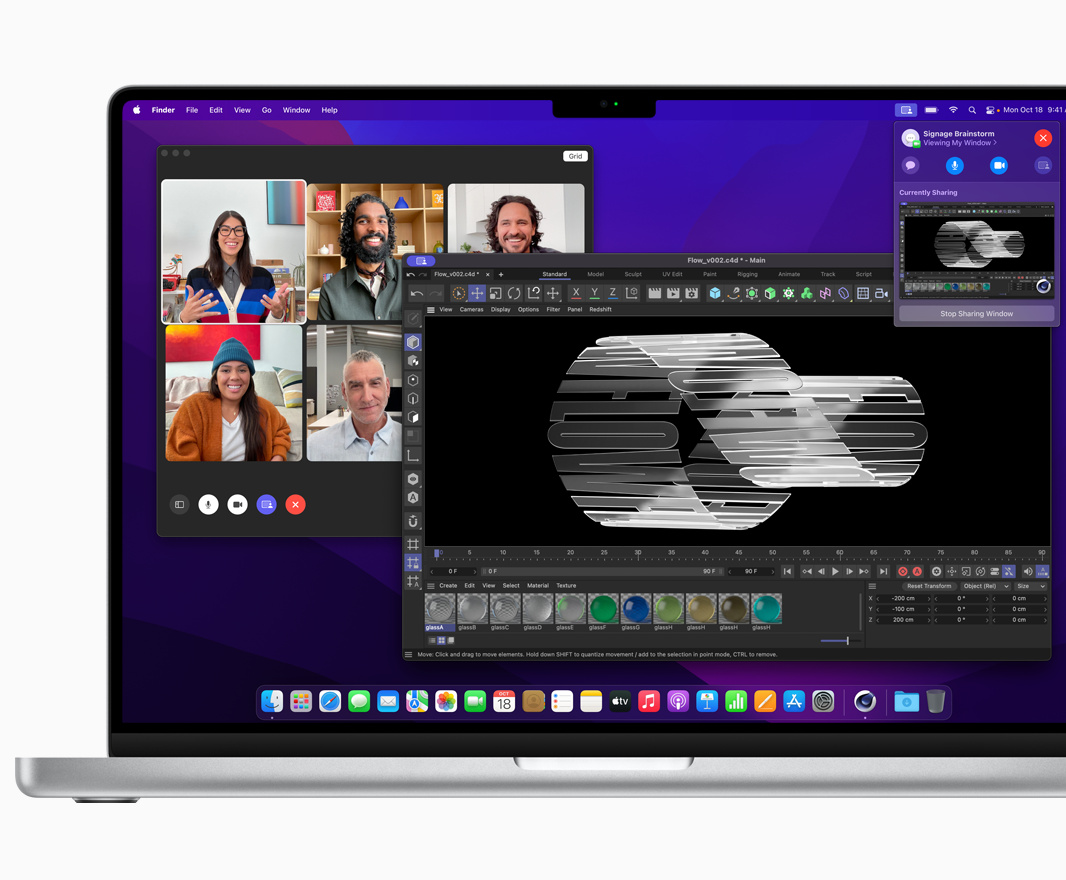This screenshot has width=1066, height=880.
Task: Open the Object (Rel) coordinate dropdown
Action: point(982,586)
